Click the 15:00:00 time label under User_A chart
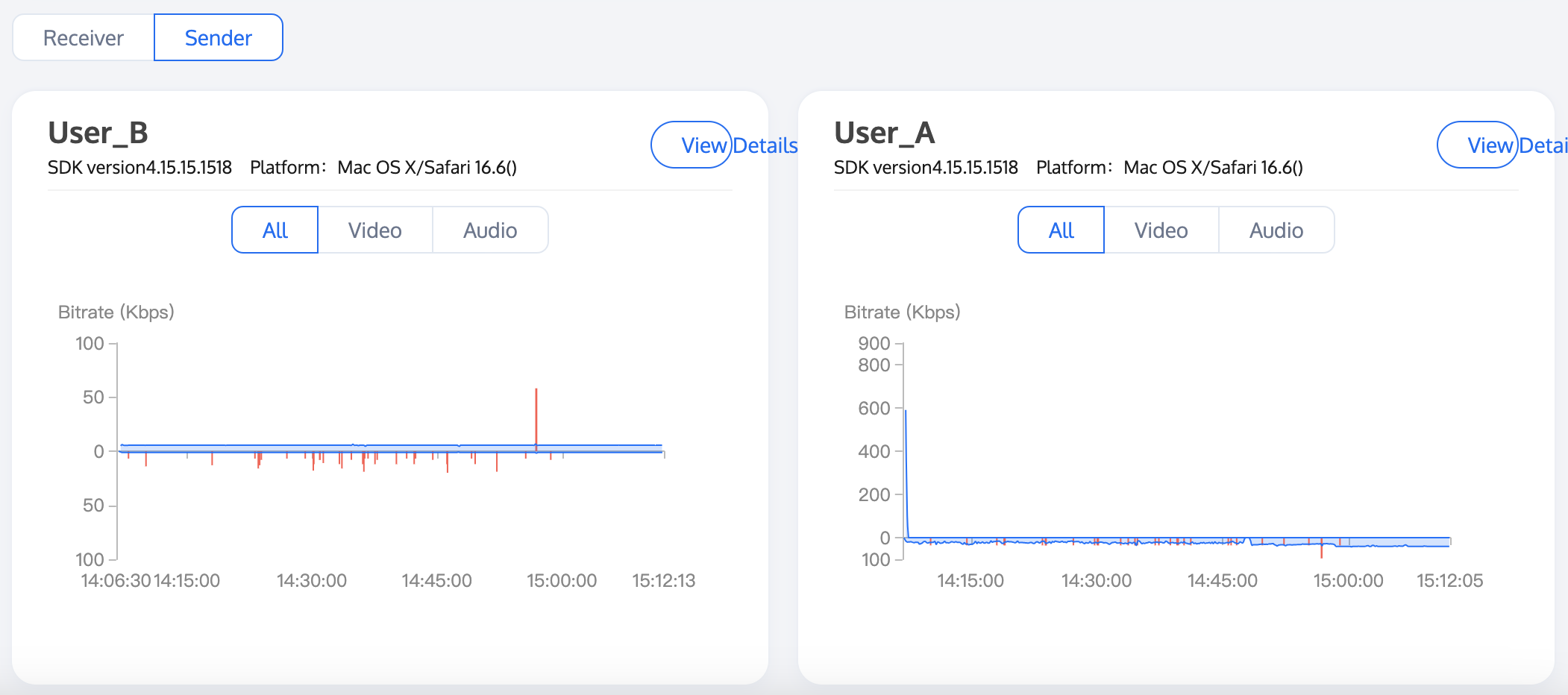This screenshot has height=695, width=1568. coord(1348,581)
